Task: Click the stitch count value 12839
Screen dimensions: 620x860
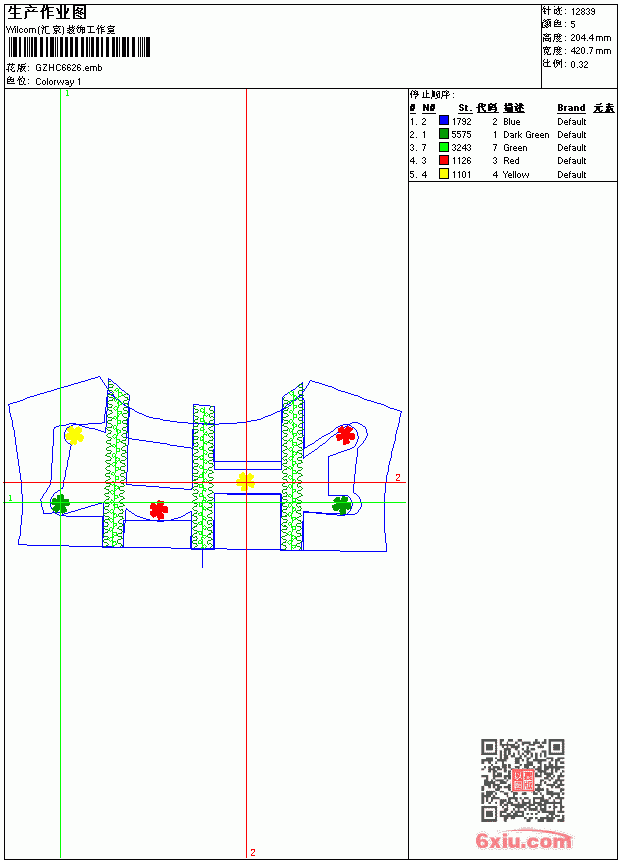Action: pyautogui.click(x=583, y=12)
